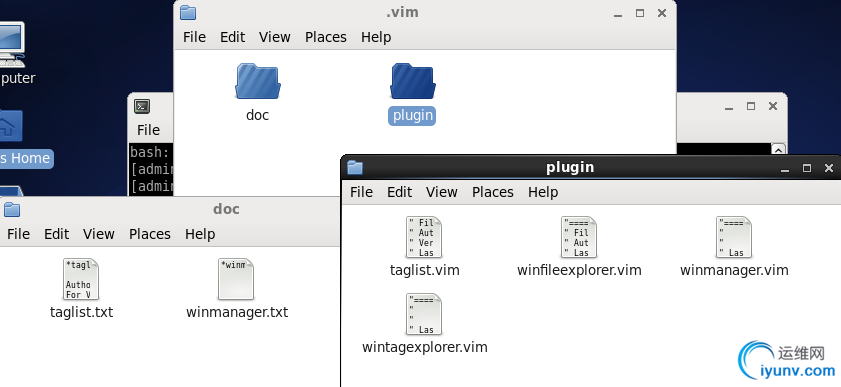Click the wintagexplorer.vim file name label

tap(425, 347)
